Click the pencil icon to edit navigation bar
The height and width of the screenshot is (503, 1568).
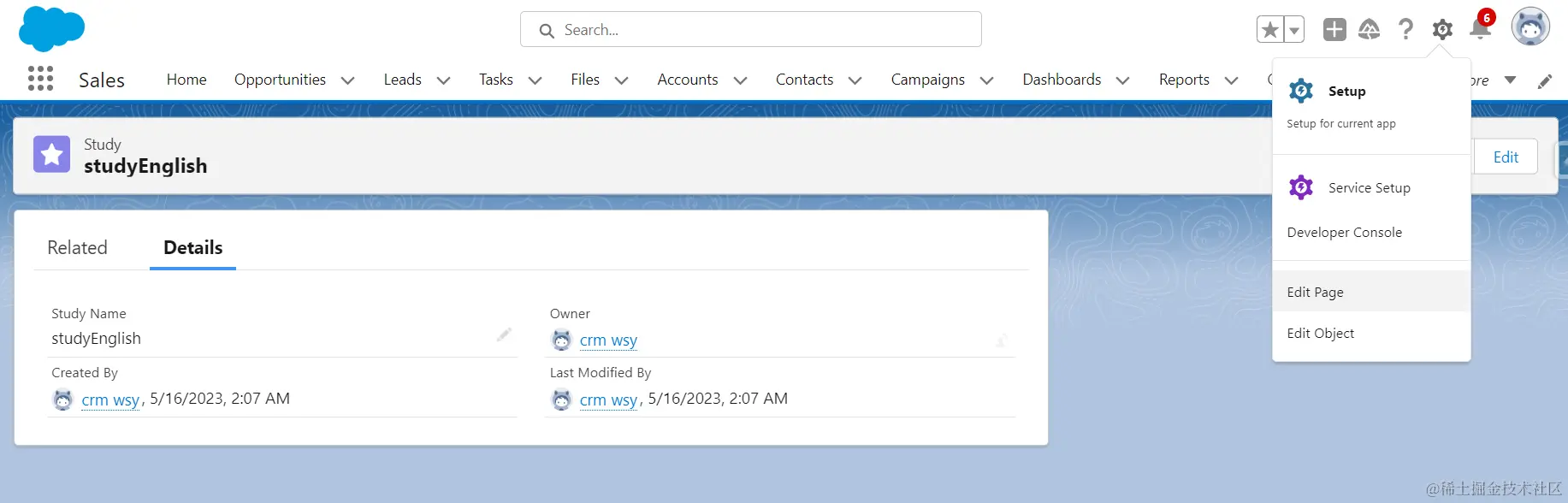(1545, 81)
